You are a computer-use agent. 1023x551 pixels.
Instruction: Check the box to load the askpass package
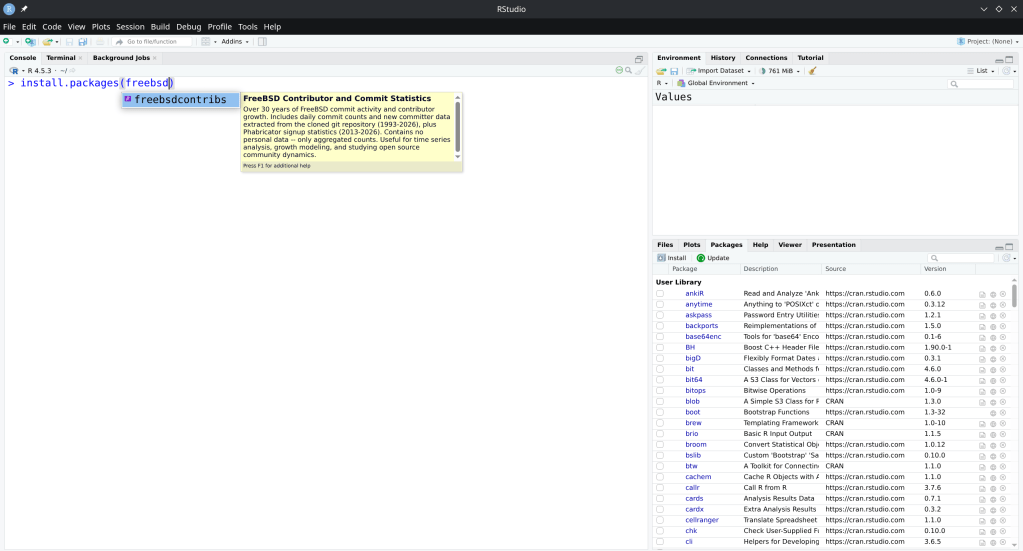point(660,315)
